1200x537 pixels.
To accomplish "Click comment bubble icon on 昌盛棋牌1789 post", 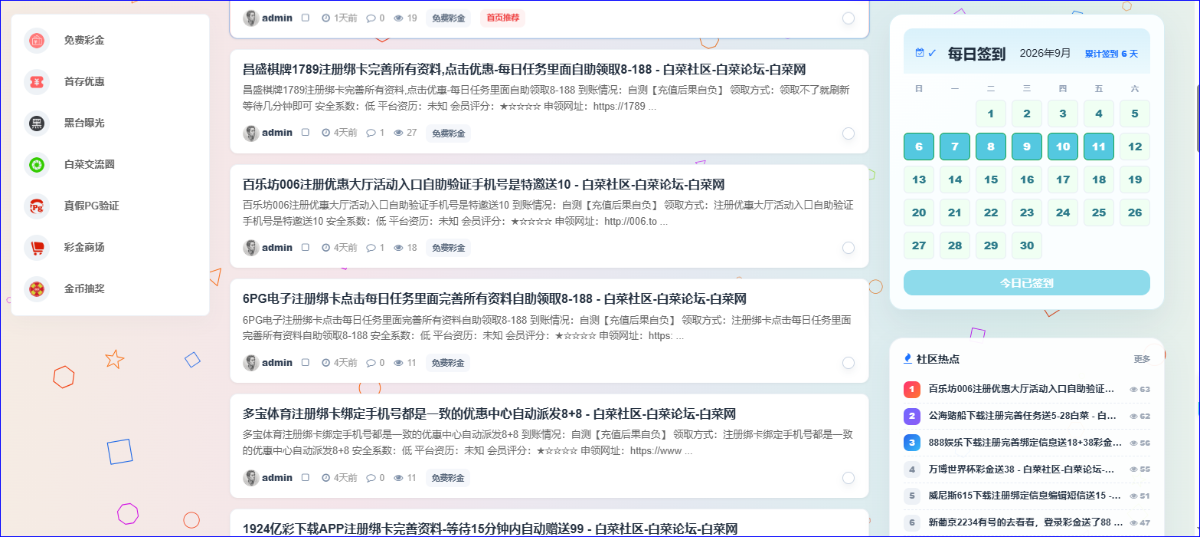I will click(x=370, y=133).
